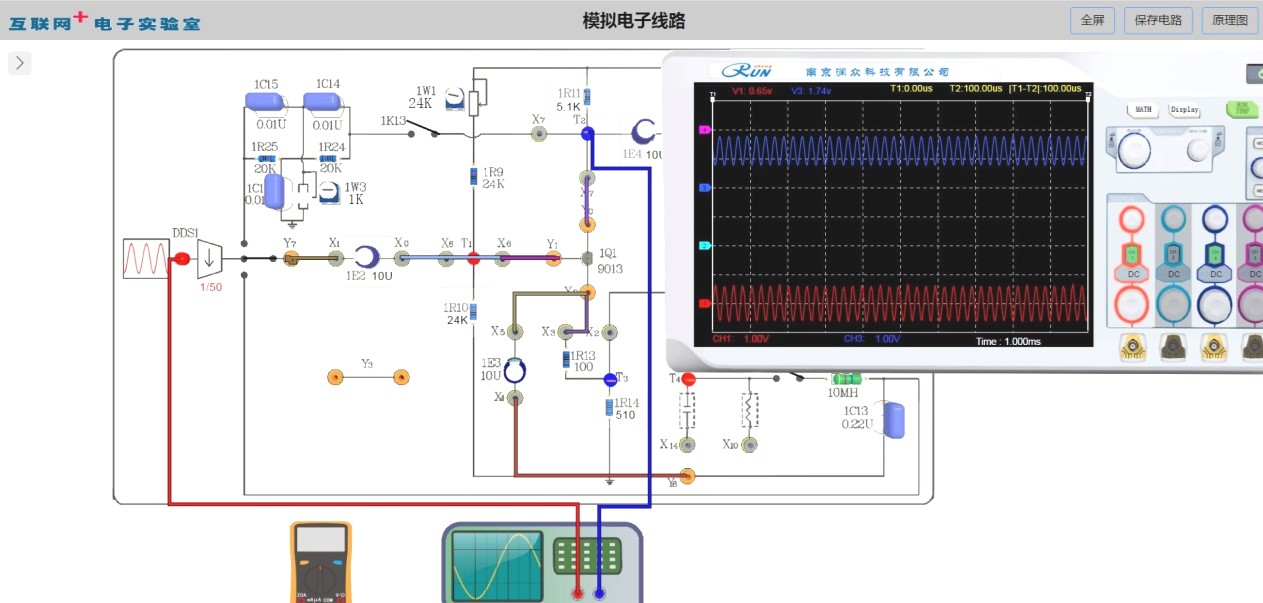The image size is (1263, 603).
Task: Toggle the green CH1 channel button
Action: [x=1131, y=254]
